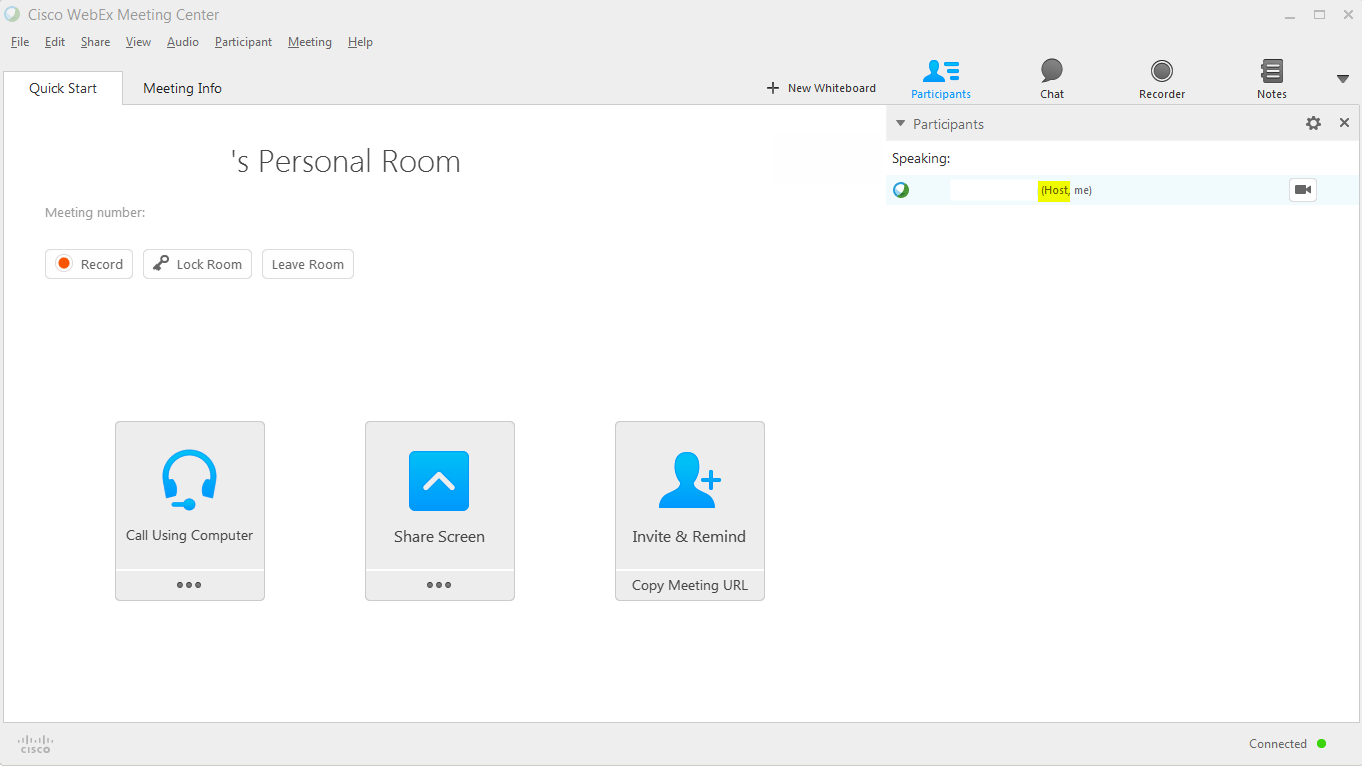Maximize the WebEx Meeting Center window
The width and height of the screenshot is (1362, 766).
pos(1319,14)
